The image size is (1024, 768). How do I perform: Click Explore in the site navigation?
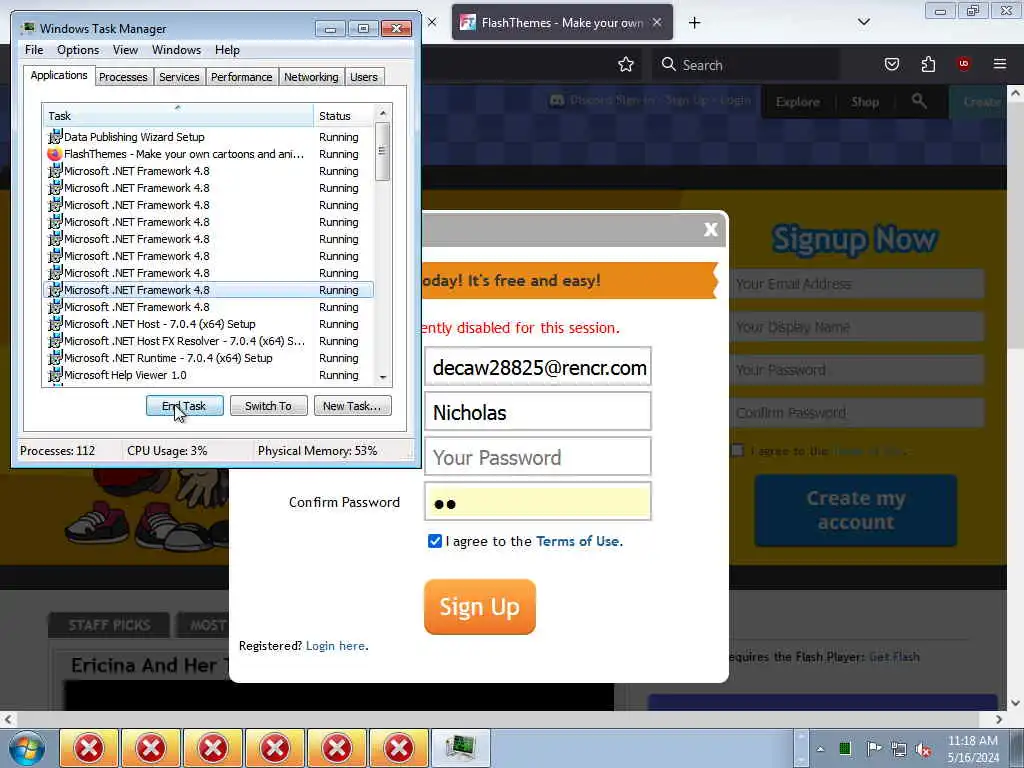pyautogui.click(x=797, y=102)
